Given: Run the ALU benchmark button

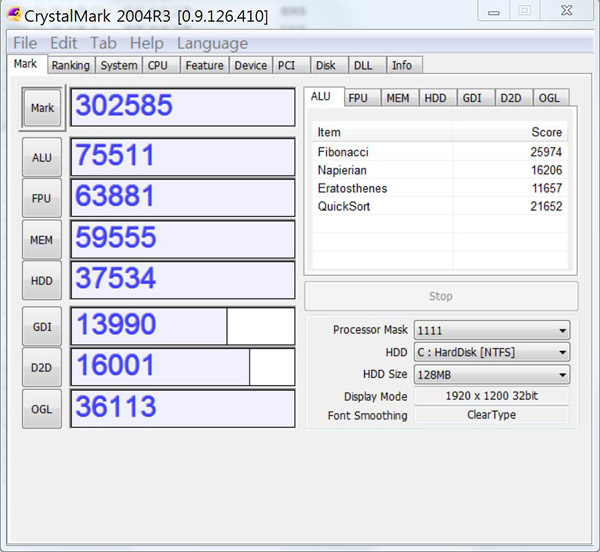Looking at the screenshot, I should point(42,157).
